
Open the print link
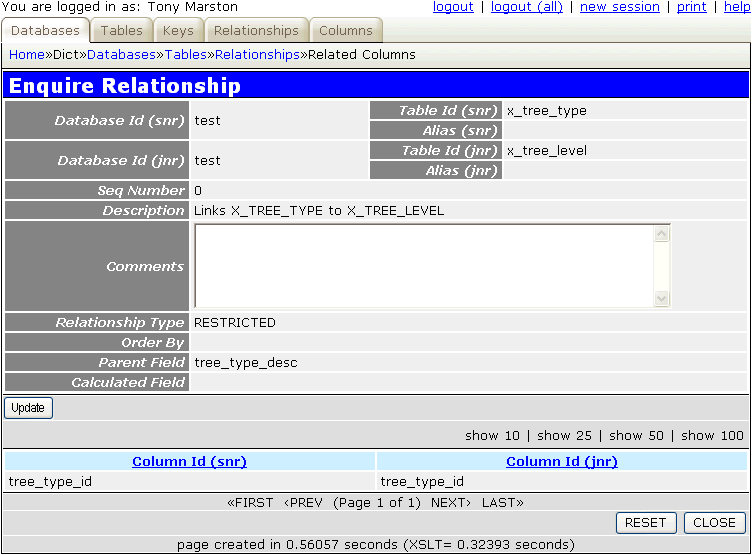click(692, 7)
